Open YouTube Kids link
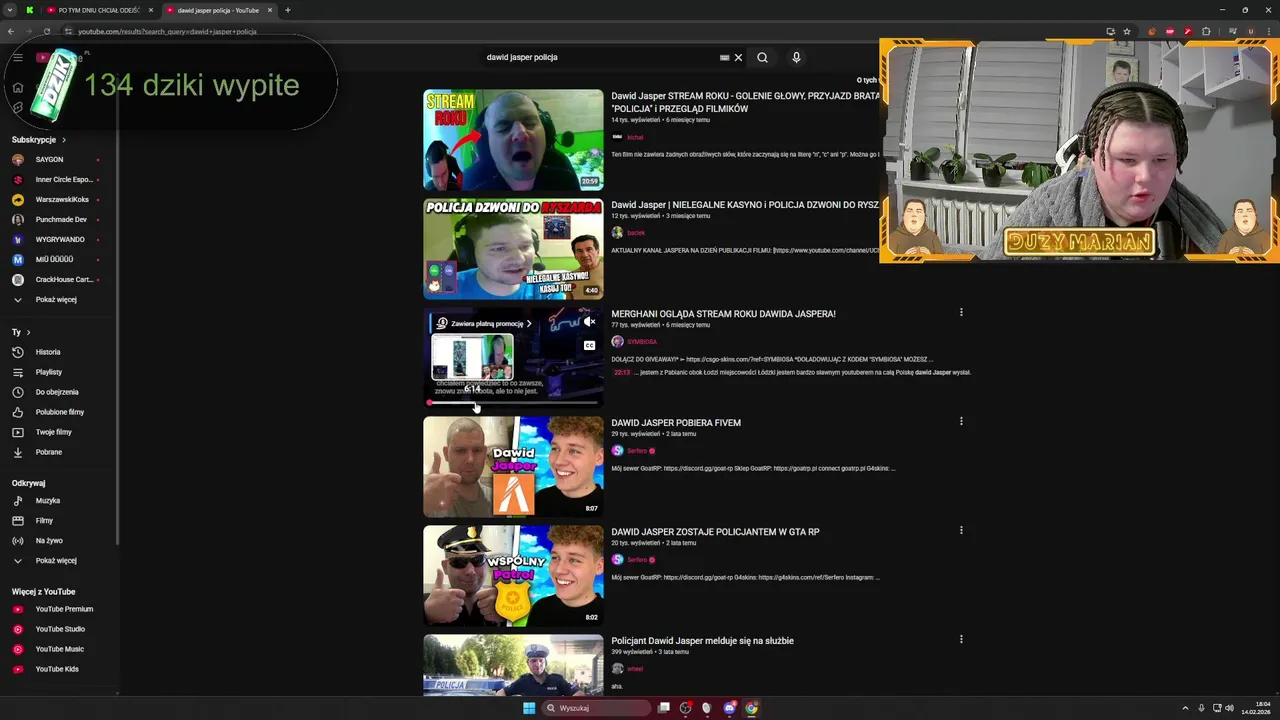This screenshot has height=720, width=1280. tap(57, 669)
